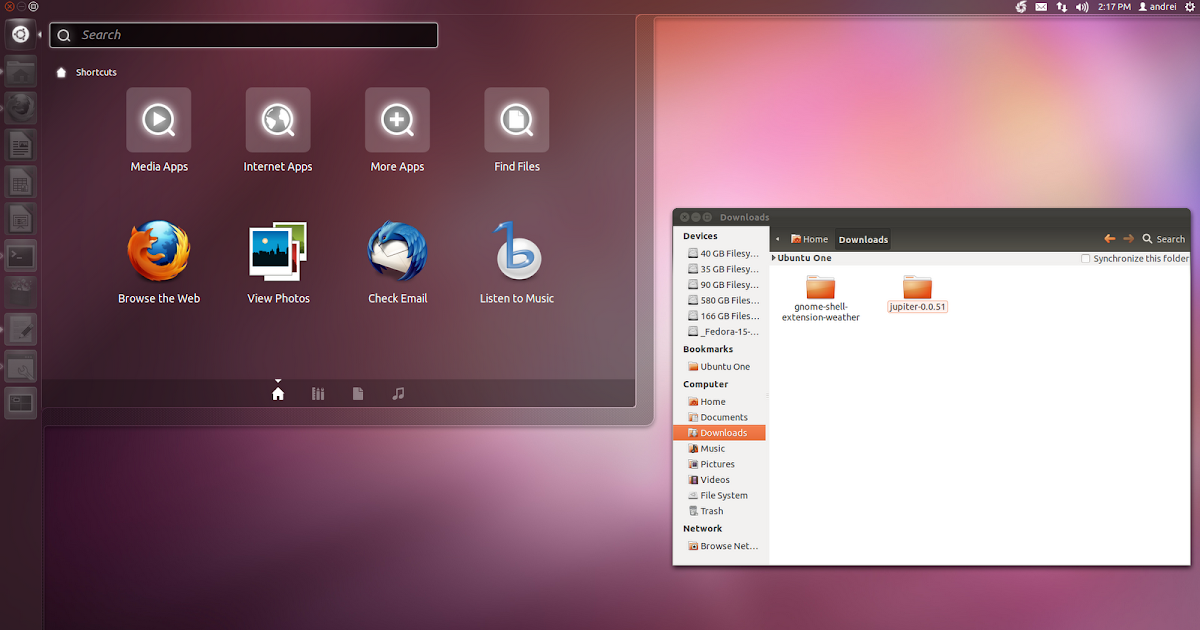Select the jupiter-0.0.51 folder

[x=917, y=288]
